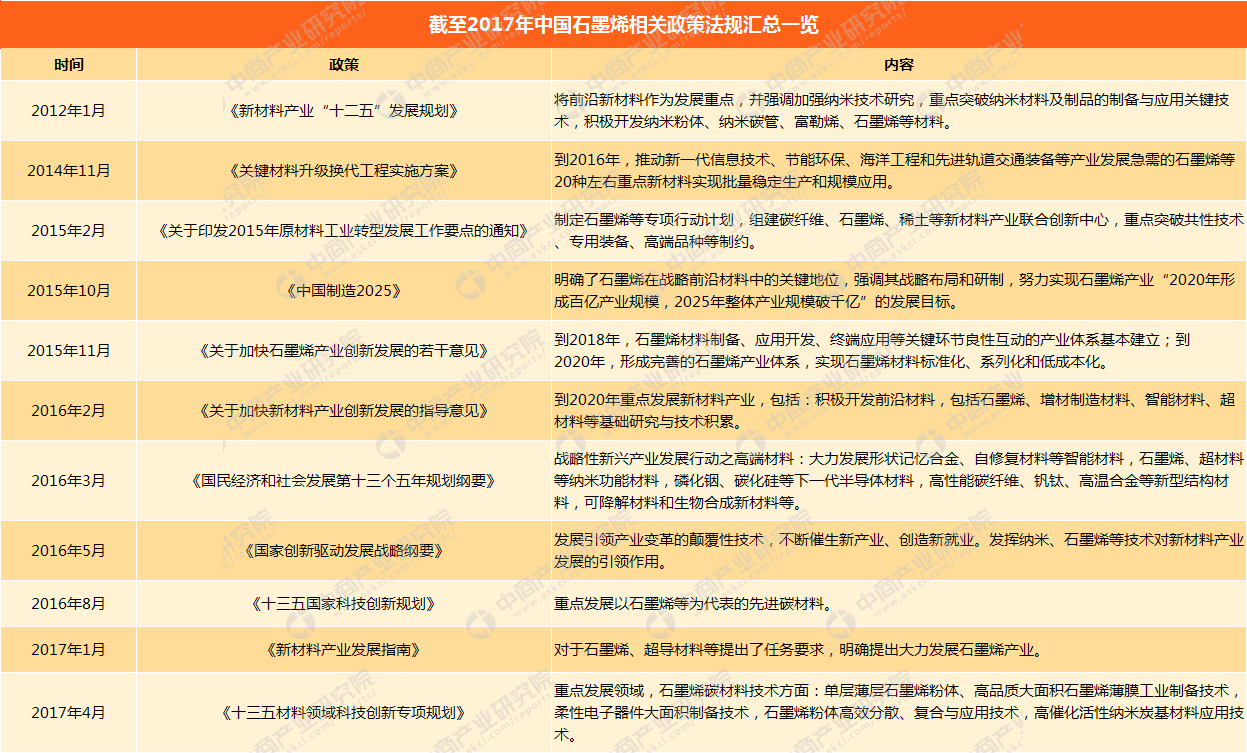Viewport: 1247px width, 753px height.
Task: Select policy 《新材料产业"十二五"发展规划》
Action: (343, 111)
